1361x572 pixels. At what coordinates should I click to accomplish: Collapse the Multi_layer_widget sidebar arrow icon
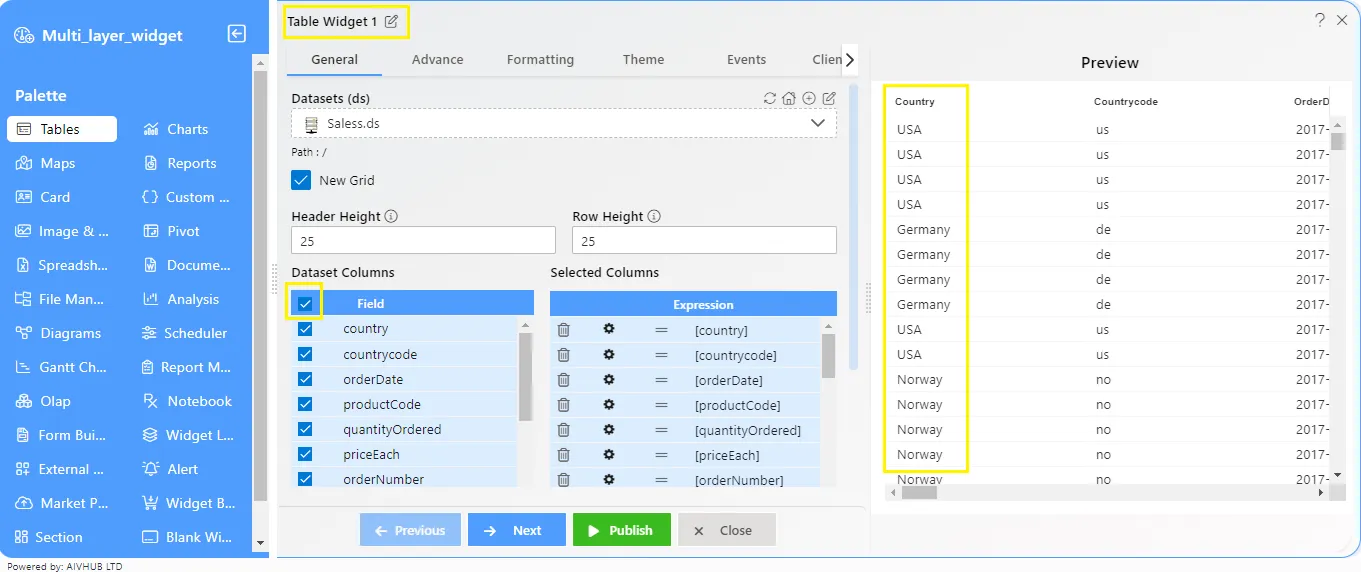pyautogui.click(x=237, y=34)
